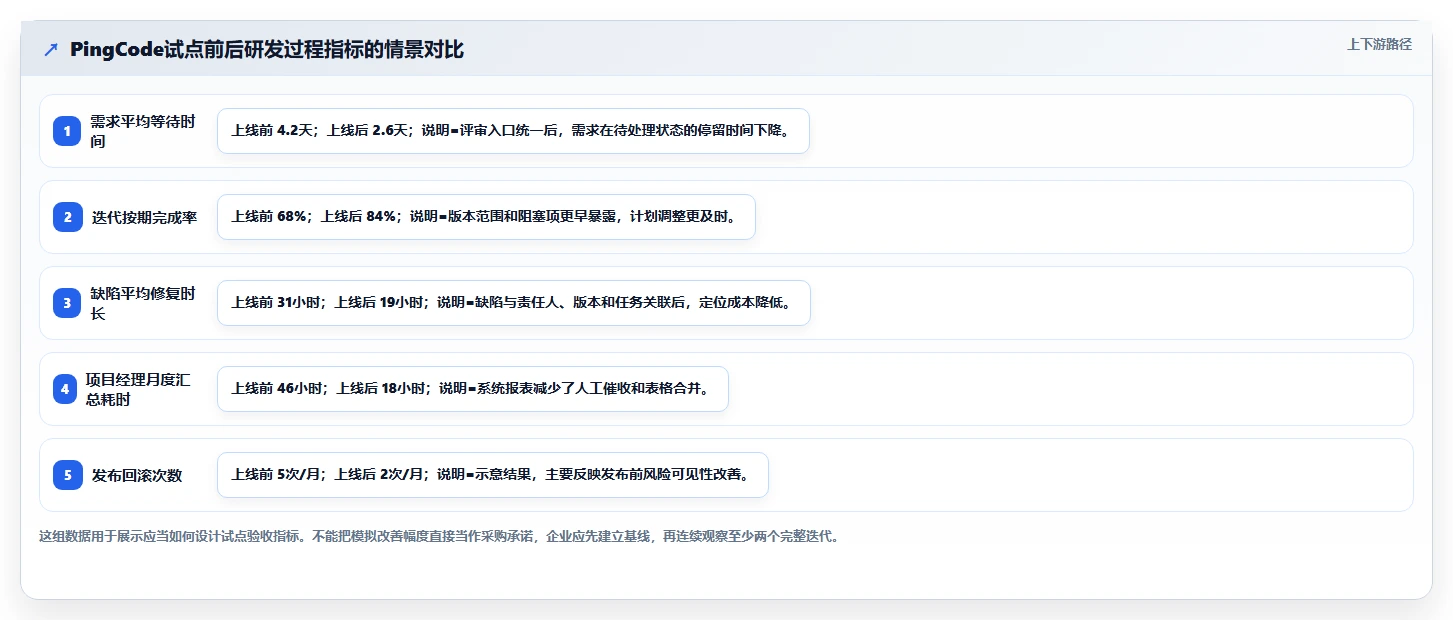Click the box reading 上线前 4.2天；上线后 2.6天
Viewport: 1453px width, 620px height.
[x=513, y=131]
